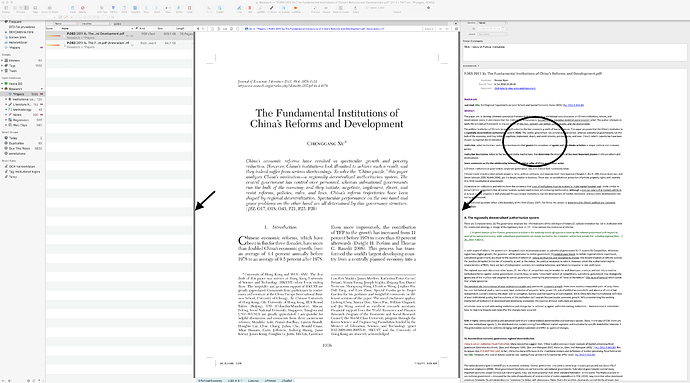
Task: Click the Share toolbar icon
Action: pyautogui.click(x=356, y=8)
